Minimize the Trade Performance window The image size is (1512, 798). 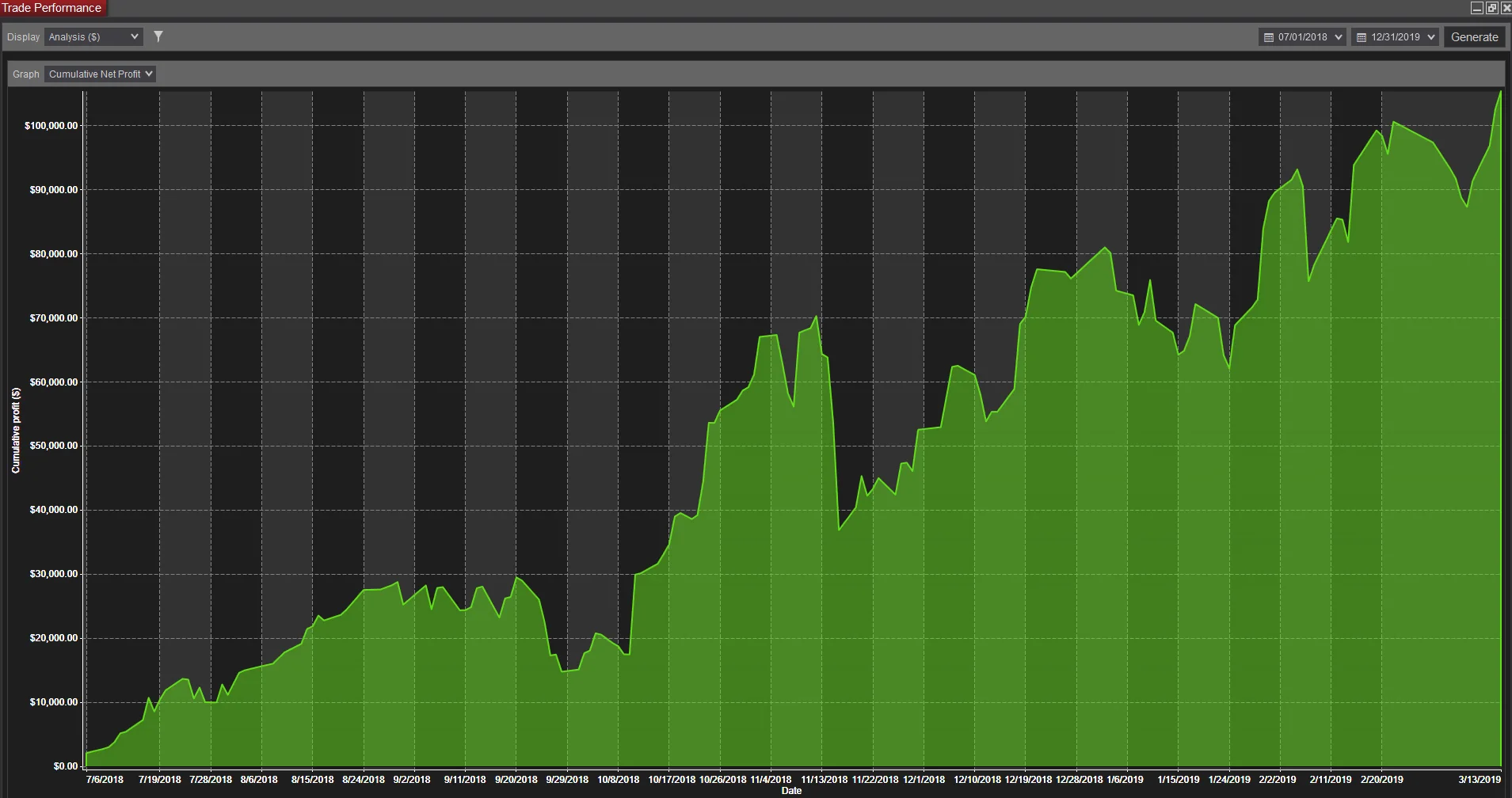tap(1476, 8)
